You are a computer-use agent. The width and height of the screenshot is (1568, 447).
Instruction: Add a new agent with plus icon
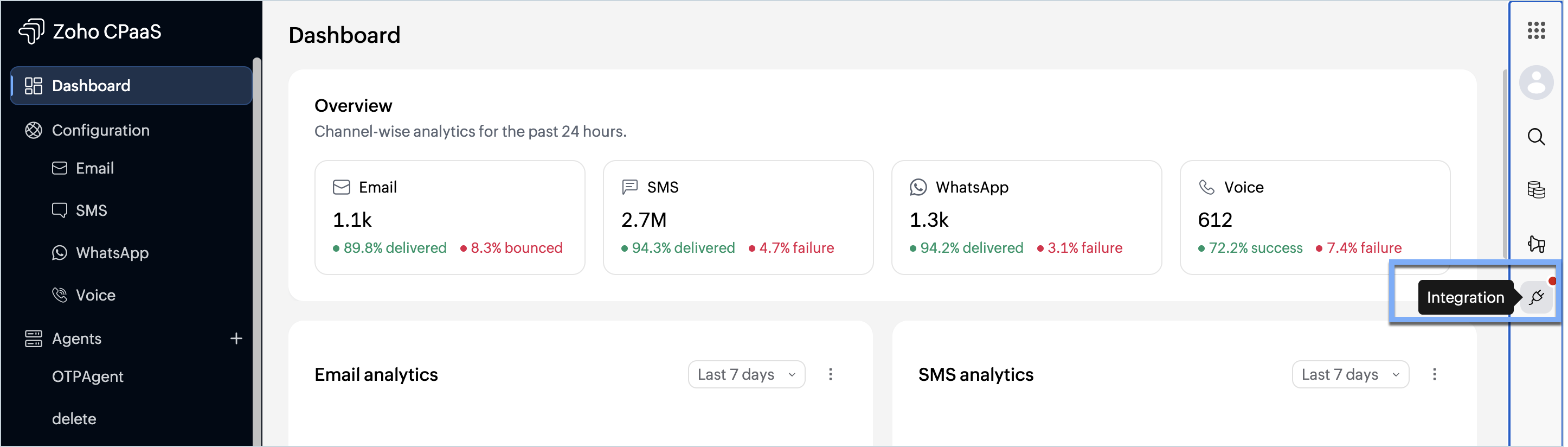tap(237, 339)
